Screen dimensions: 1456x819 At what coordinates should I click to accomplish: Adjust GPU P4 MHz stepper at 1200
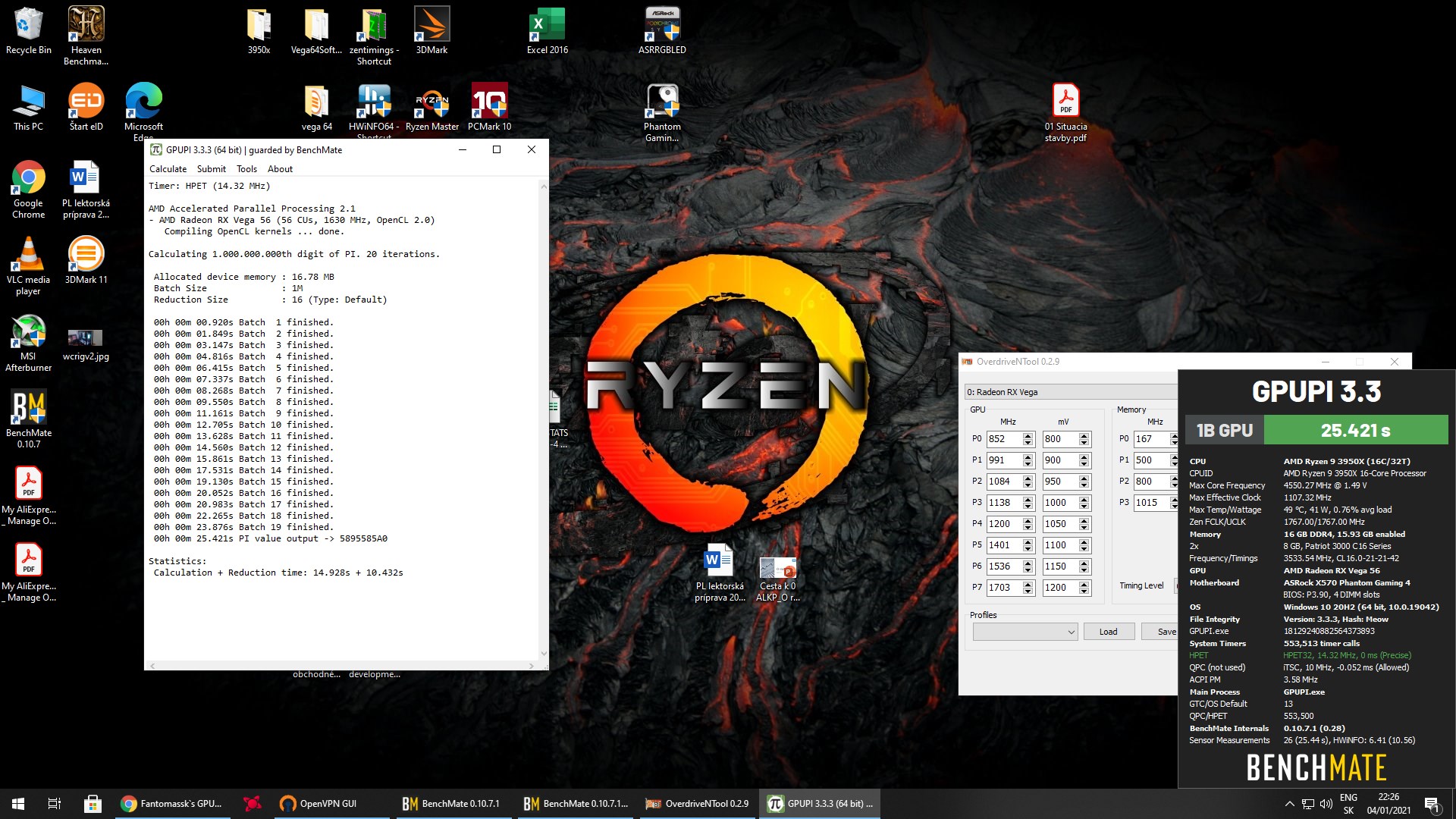[1028, 524]
